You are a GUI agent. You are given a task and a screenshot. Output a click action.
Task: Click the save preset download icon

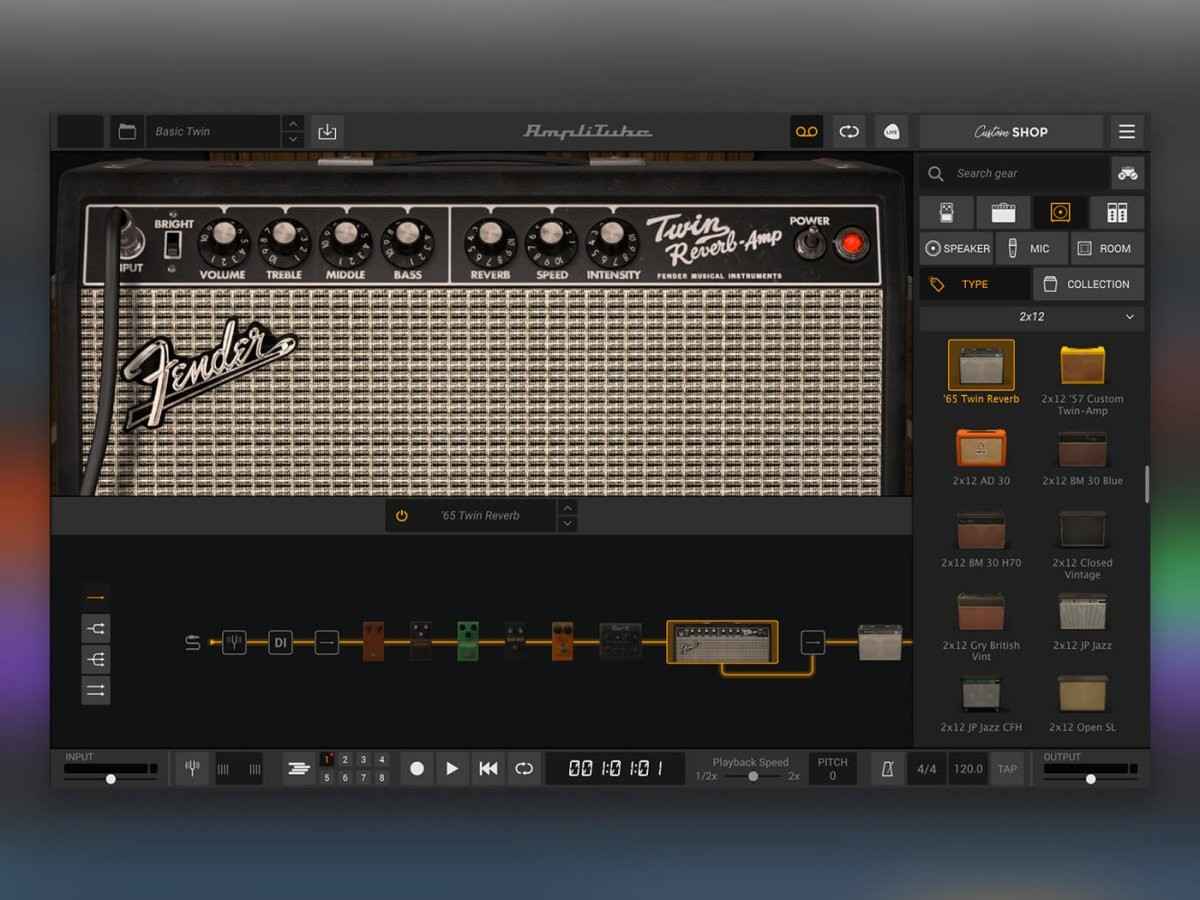[x=326, y=132]
